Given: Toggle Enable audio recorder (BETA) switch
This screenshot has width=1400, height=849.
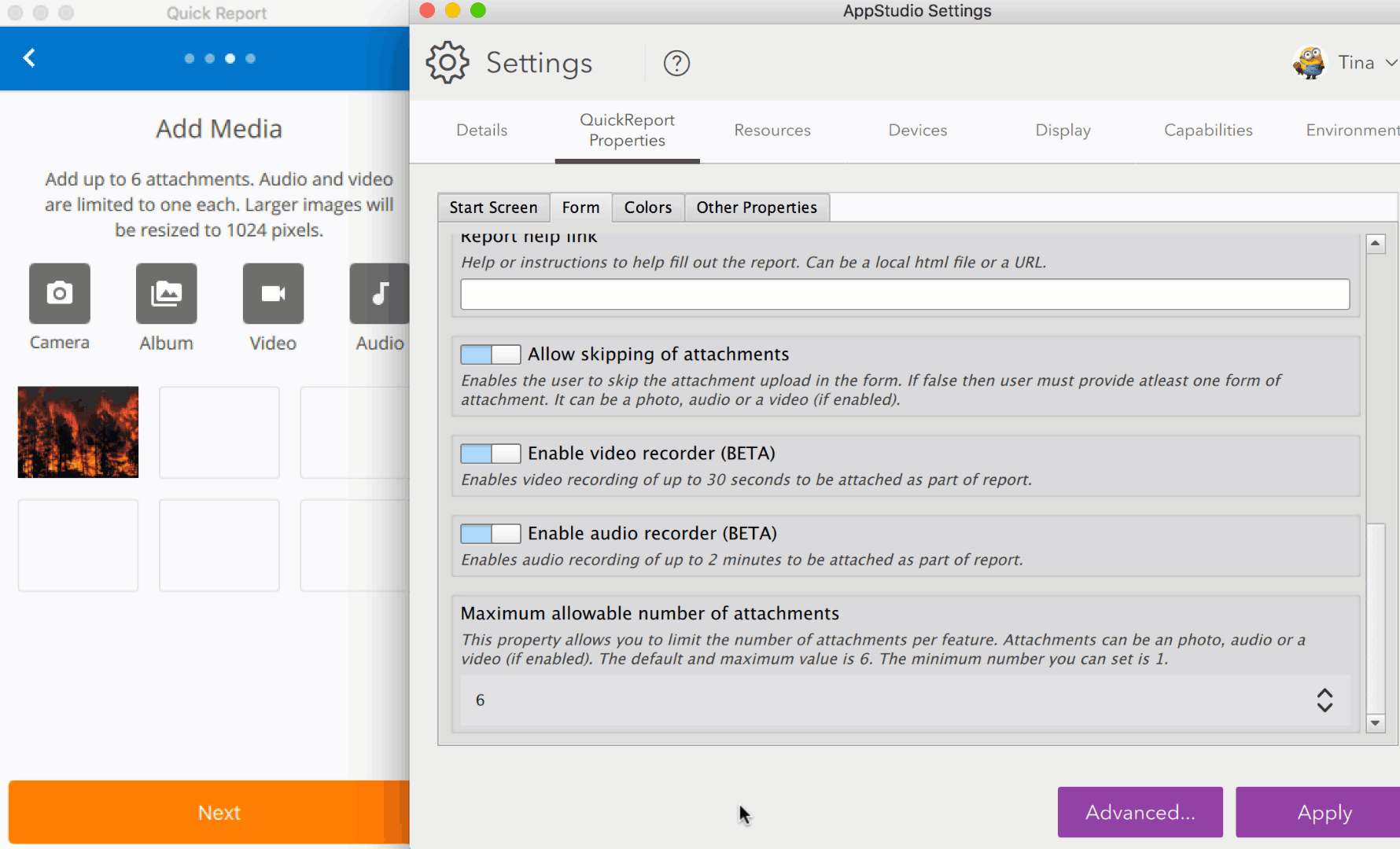Looking at the screenshot, I should (490, 534).
